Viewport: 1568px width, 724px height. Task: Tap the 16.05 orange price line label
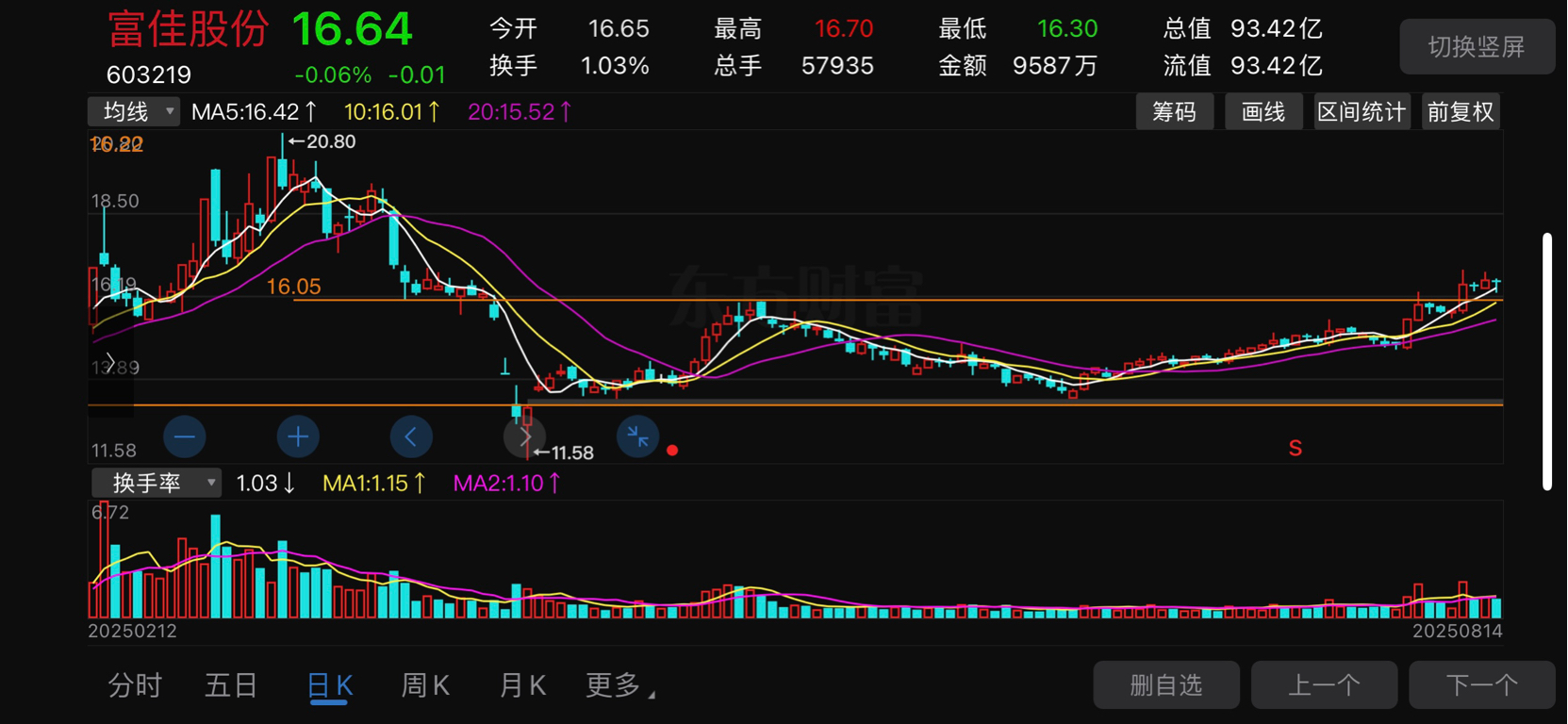[293, 287]
